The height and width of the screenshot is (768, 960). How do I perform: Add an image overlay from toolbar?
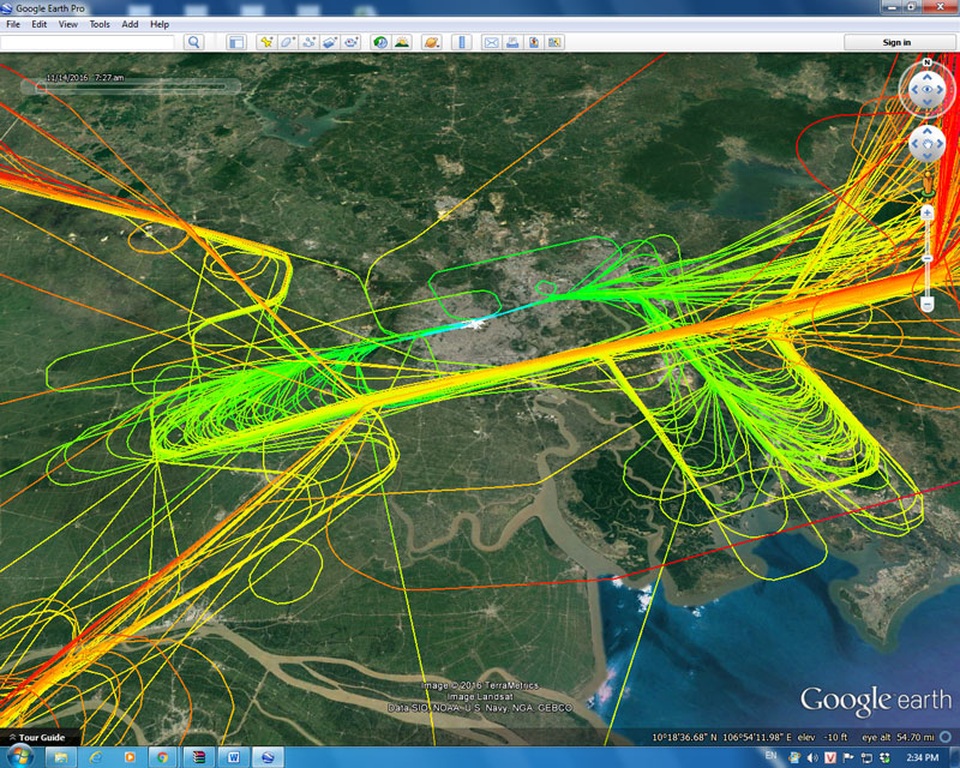coord(330,42)
